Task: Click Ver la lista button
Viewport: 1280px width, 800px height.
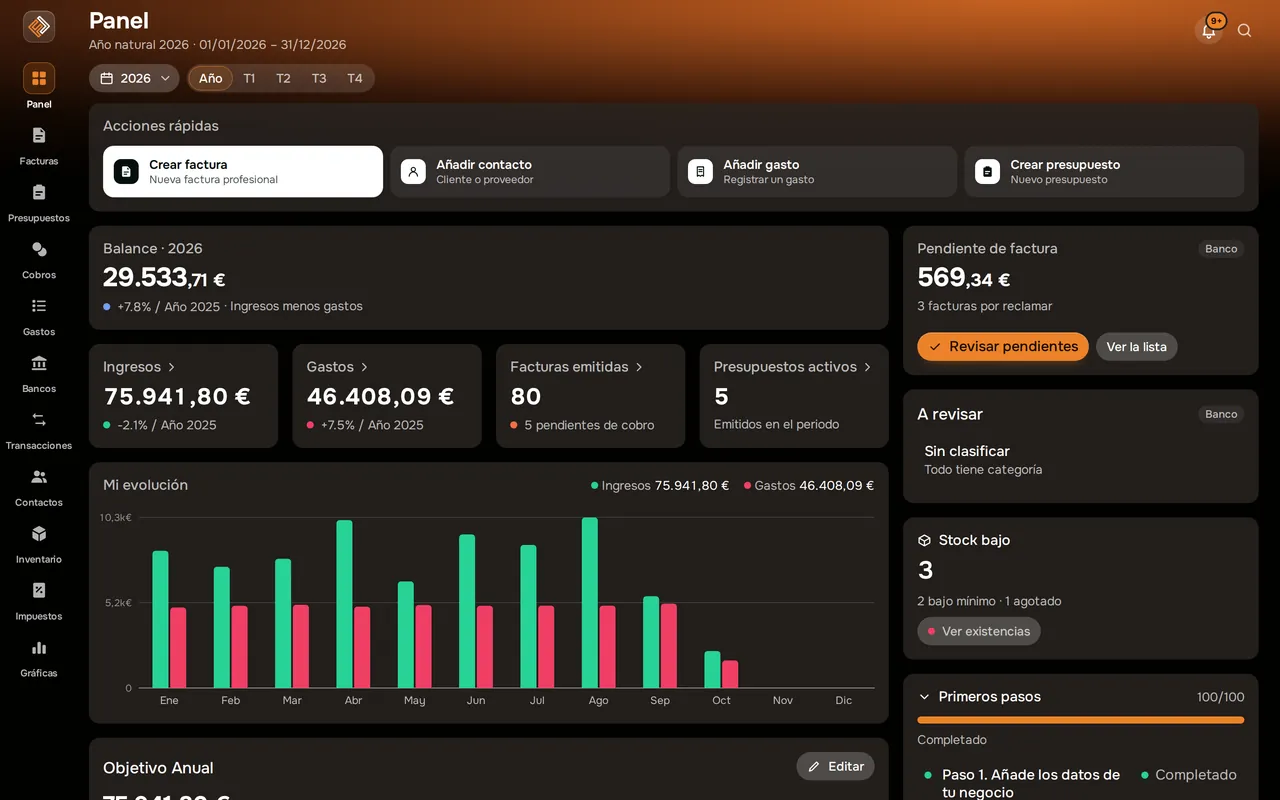Action: tap(1137, 347)
